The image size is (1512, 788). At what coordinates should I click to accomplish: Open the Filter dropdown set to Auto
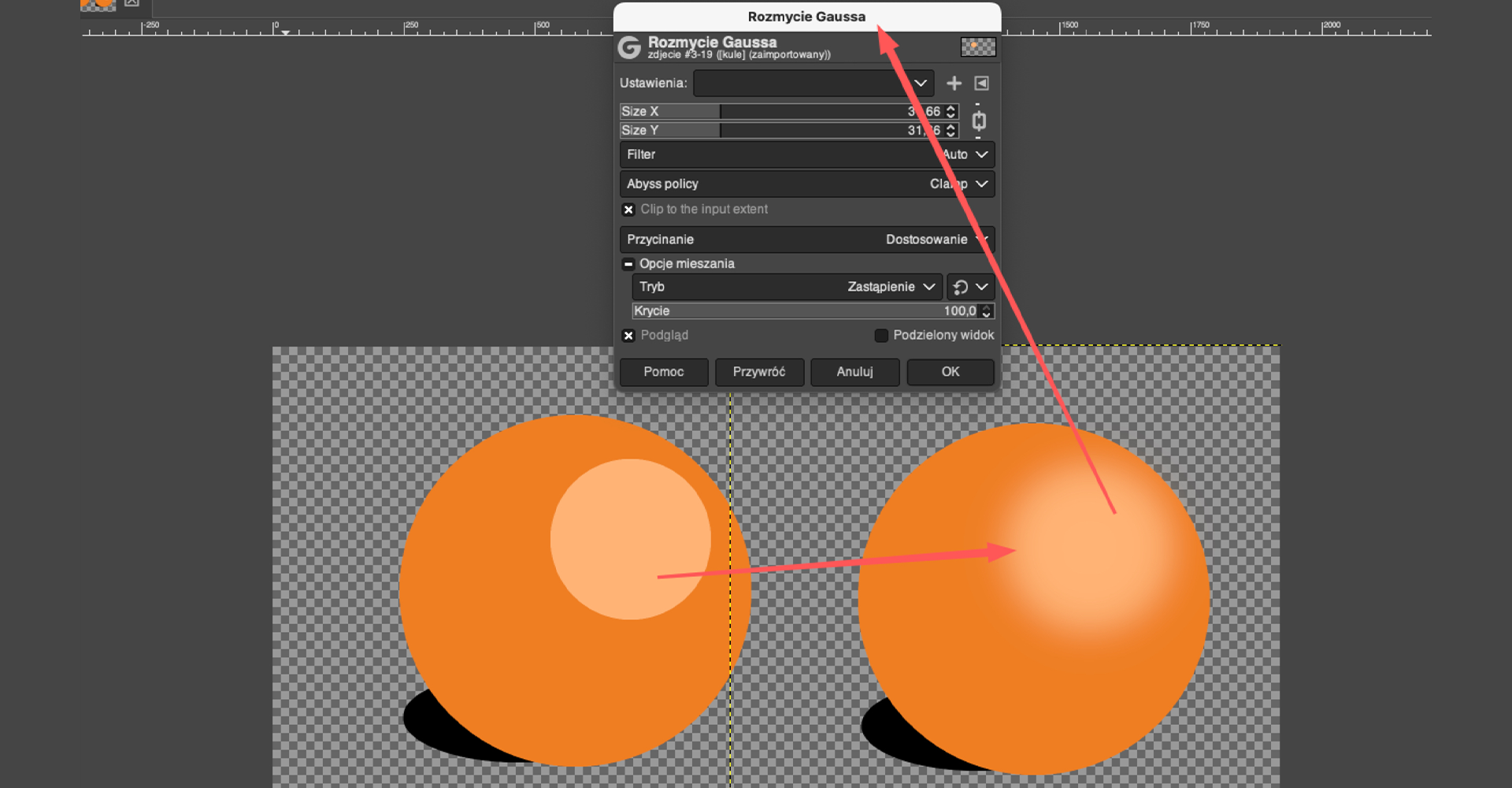pyautogui.click(x=807, y=154)
